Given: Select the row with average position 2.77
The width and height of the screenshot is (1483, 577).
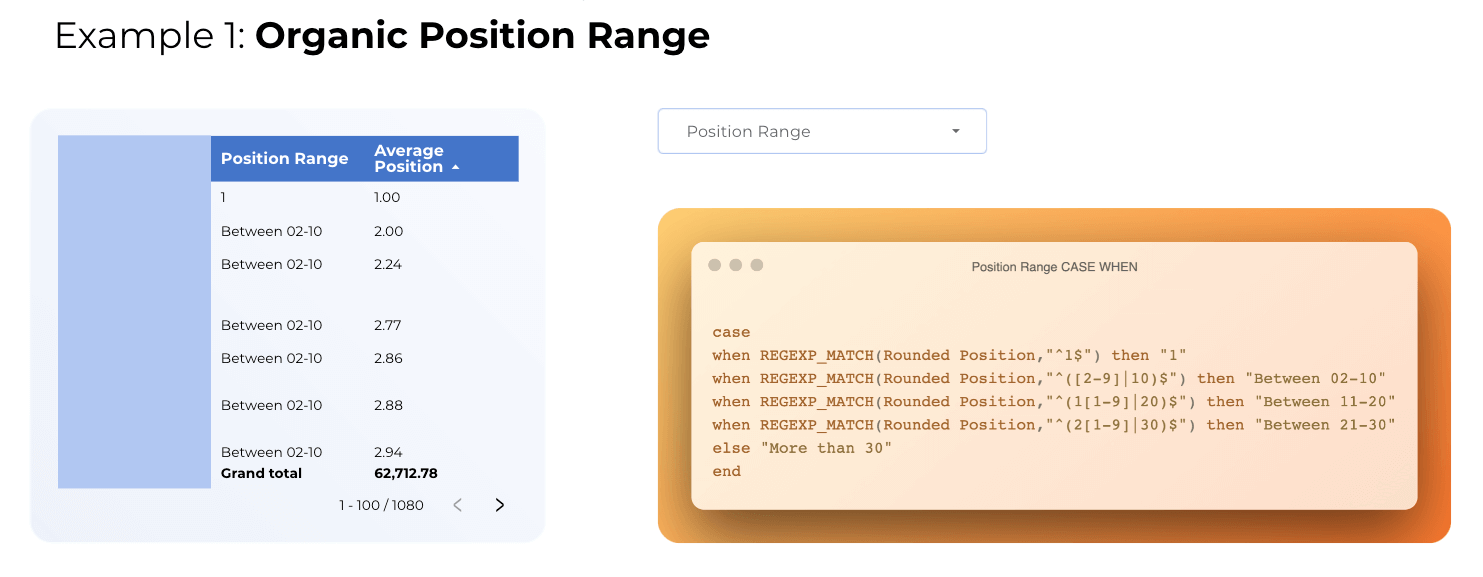Looking at the screenshot, I should click(x=365, y=325).
